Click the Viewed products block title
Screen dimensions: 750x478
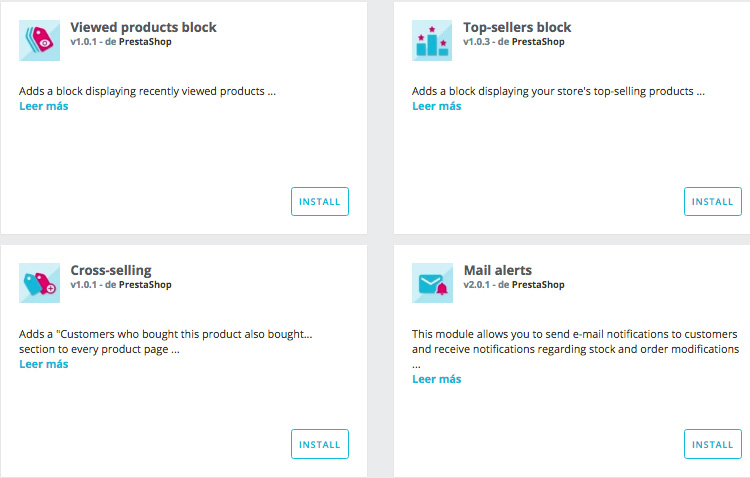click(x=143, y=27)
